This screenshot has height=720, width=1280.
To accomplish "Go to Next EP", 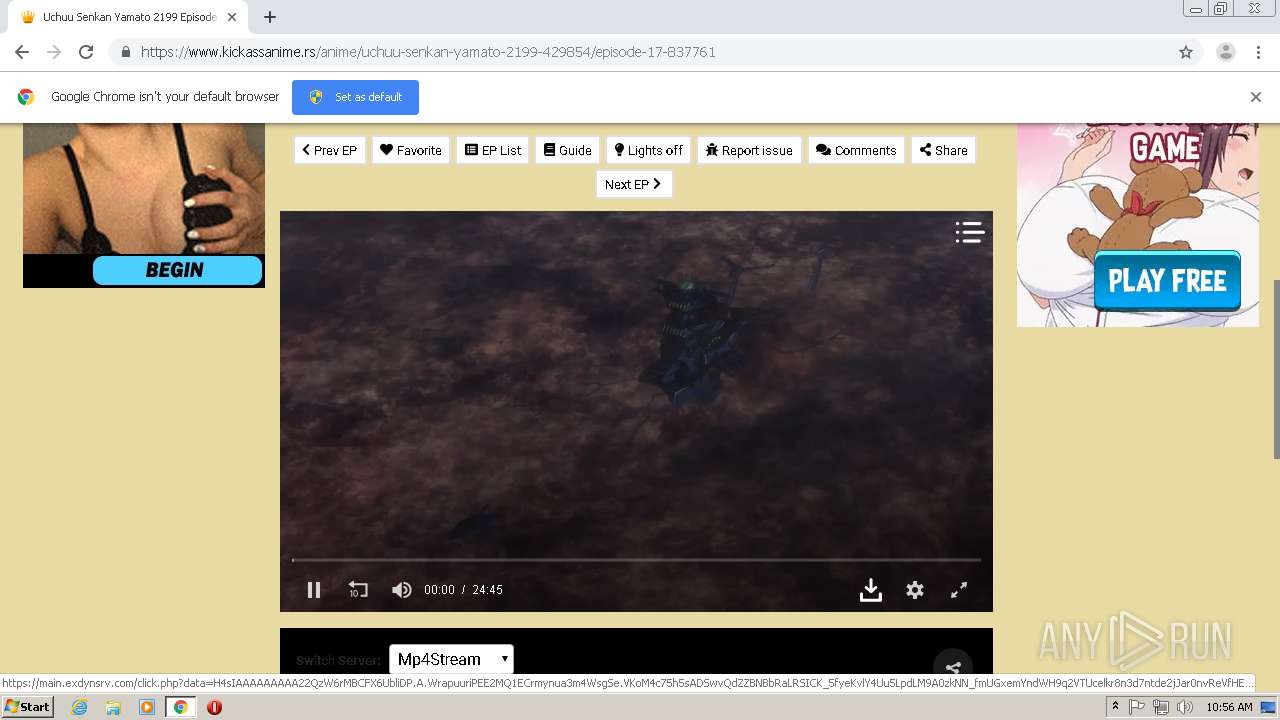I will click(634, 184).
